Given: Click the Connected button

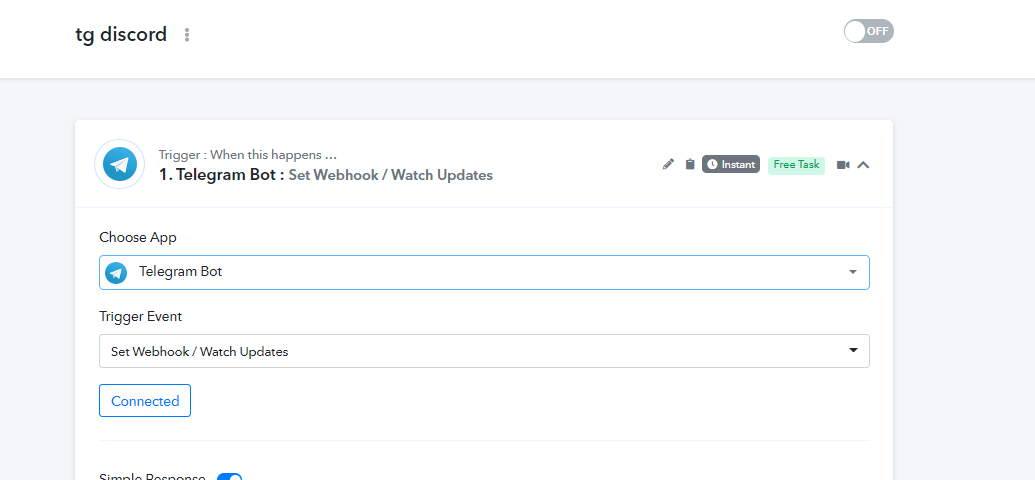Looking at the screenshot, I should 145,401.
